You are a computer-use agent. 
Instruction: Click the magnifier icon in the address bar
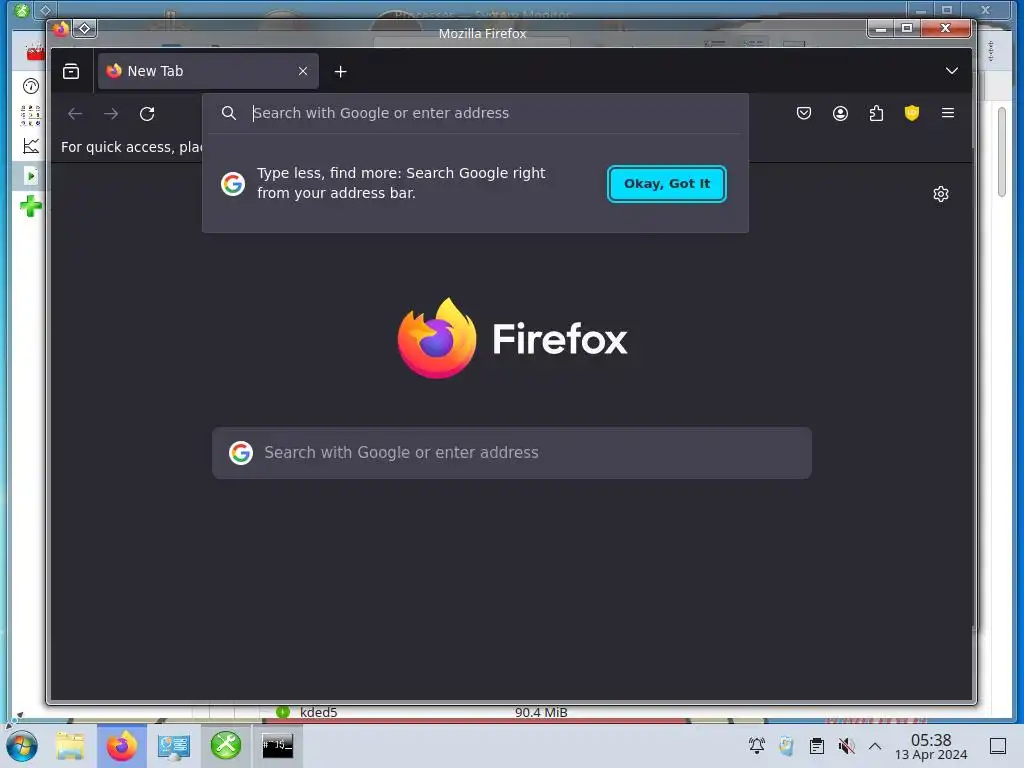tap(229, 113)
